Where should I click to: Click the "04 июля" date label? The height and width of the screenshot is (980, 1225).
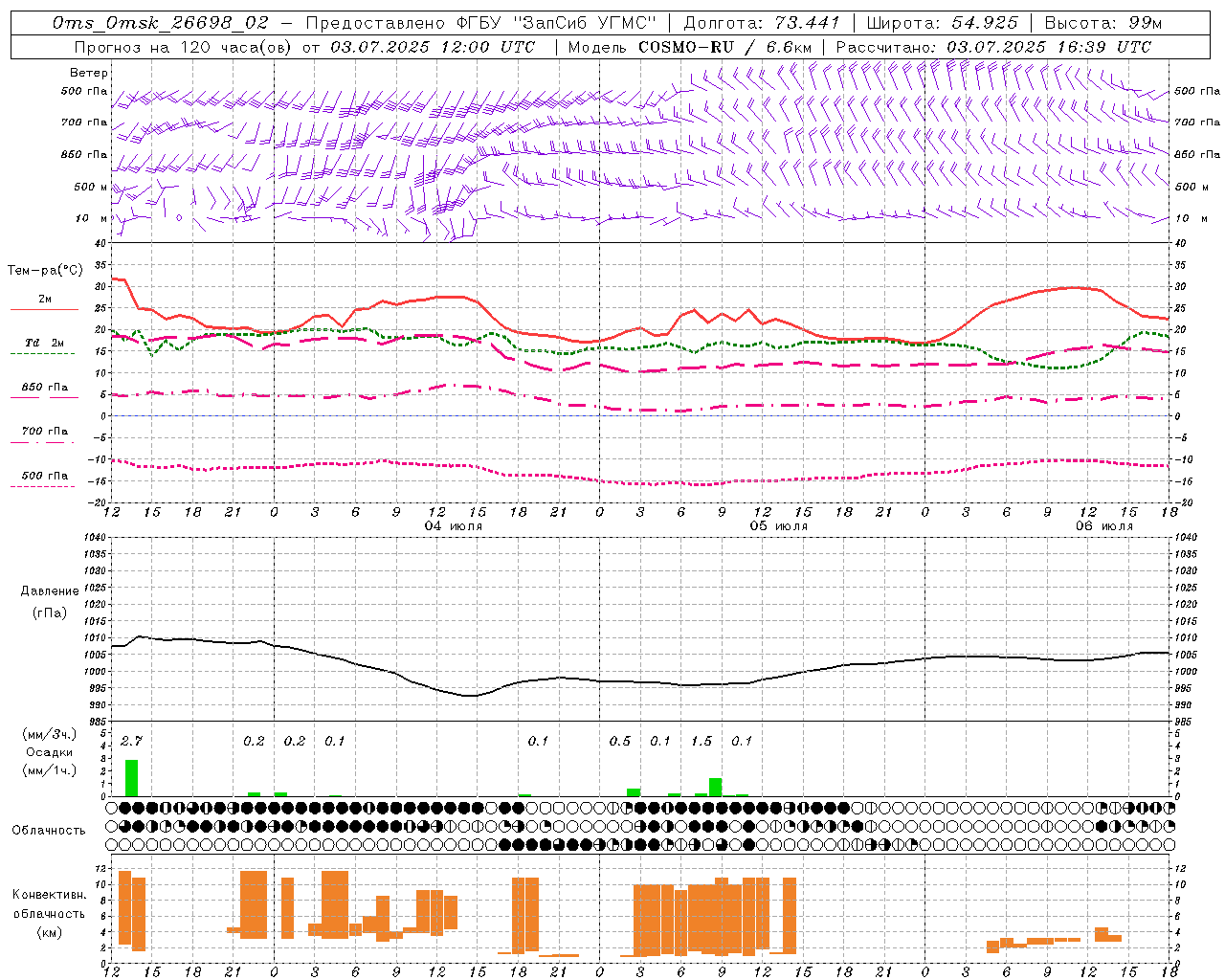[454, 526]
